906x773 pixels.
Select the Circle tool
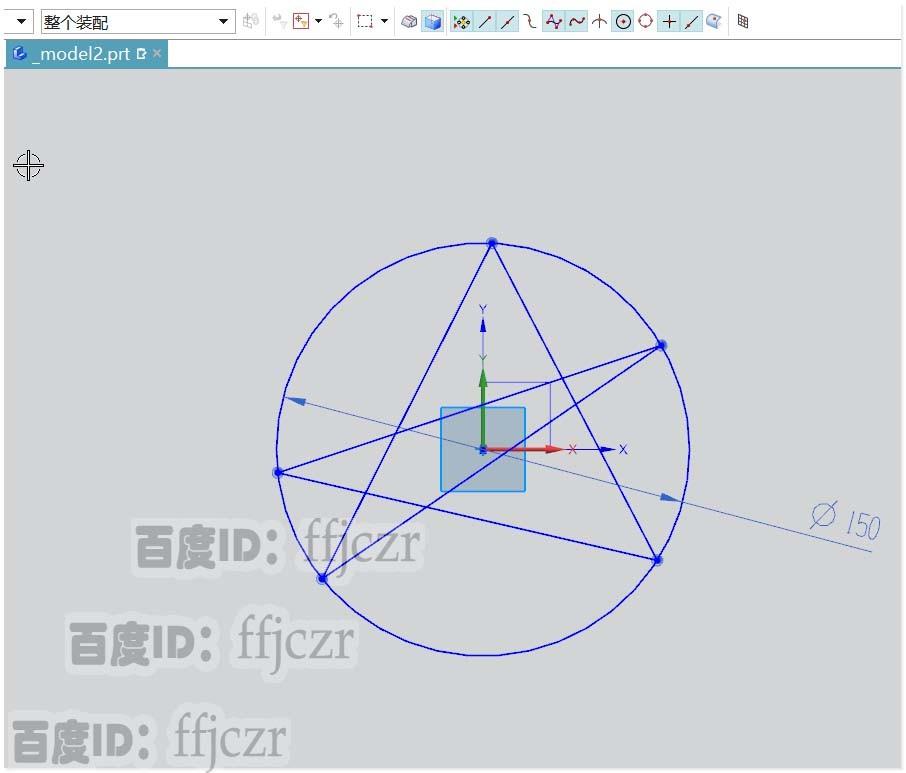(621, 21)
